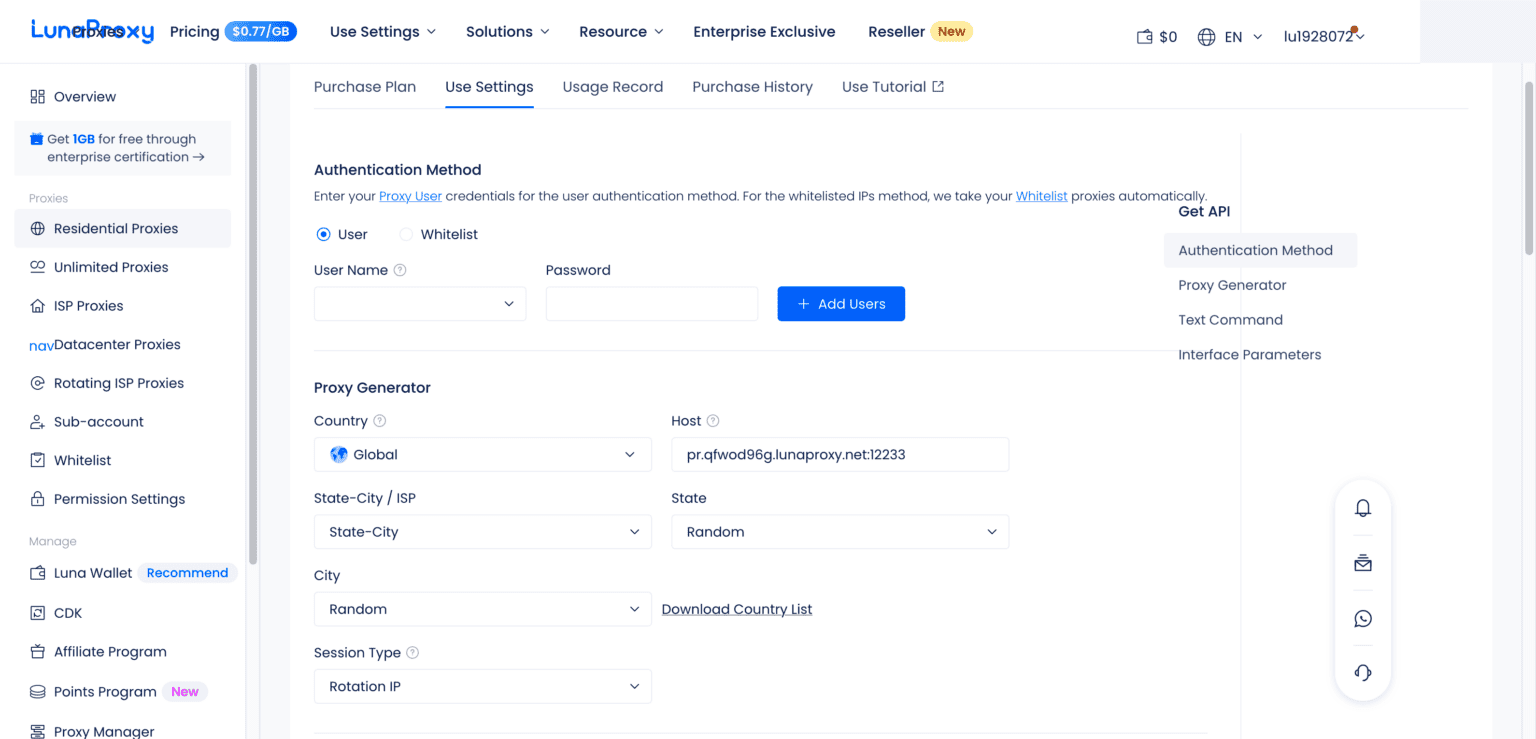Open the Session Type Rotation IP dropdown

pyautogui.click(x=482, y=686)
